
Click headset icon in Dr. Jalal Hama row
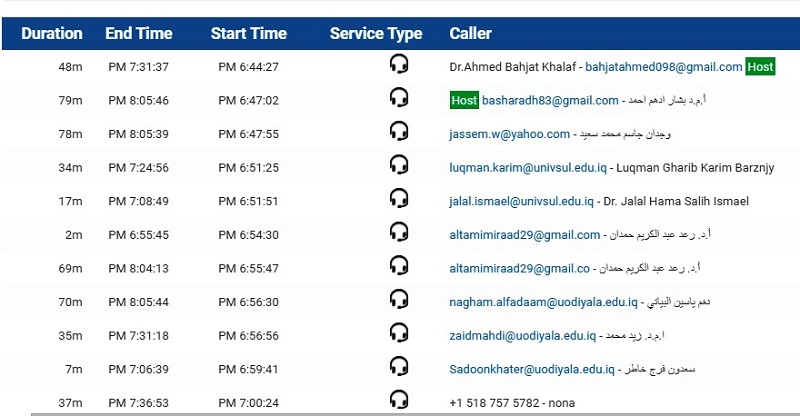[x=399, y=199]
